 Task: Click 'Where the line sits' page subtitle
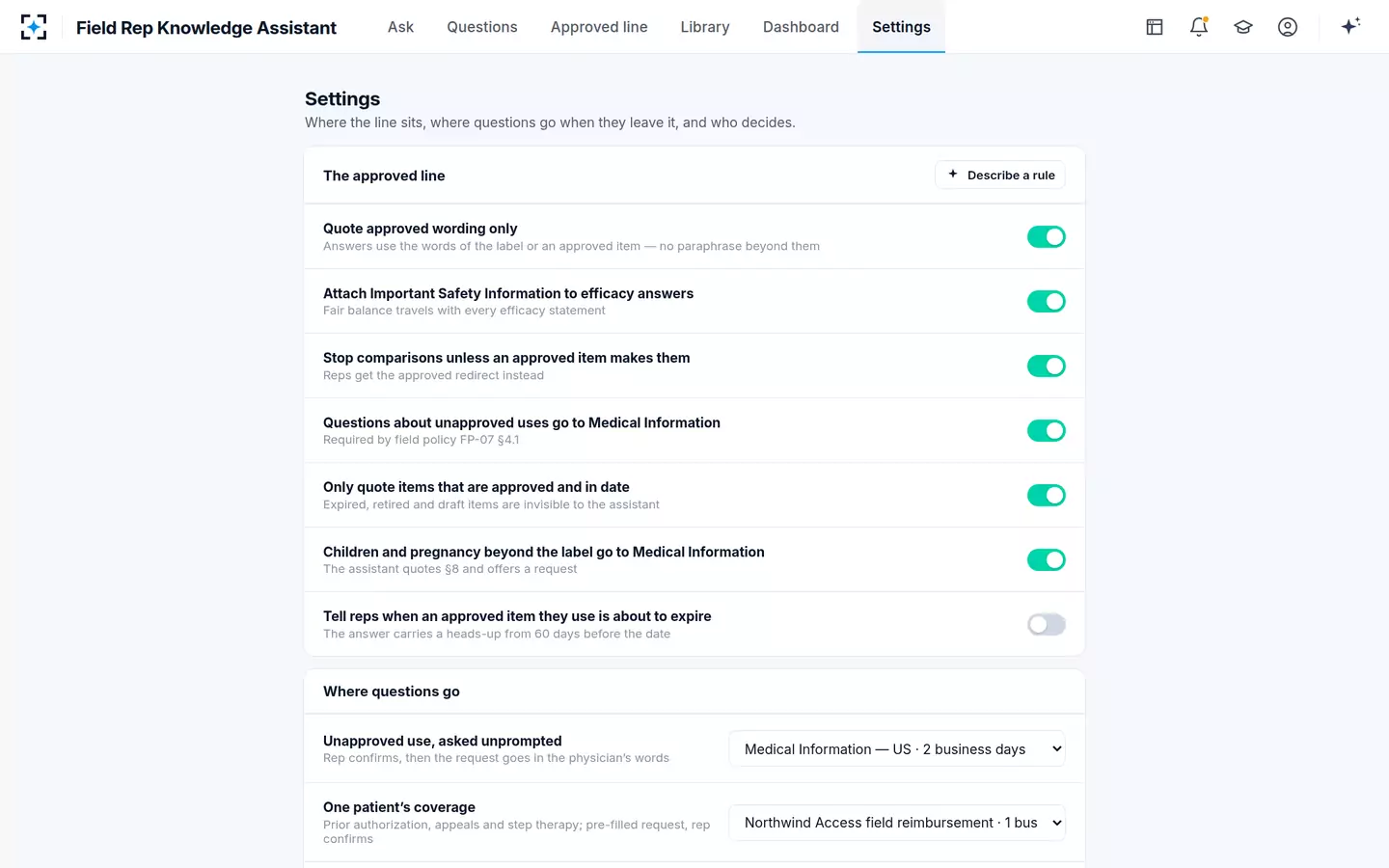coord(550,122)
